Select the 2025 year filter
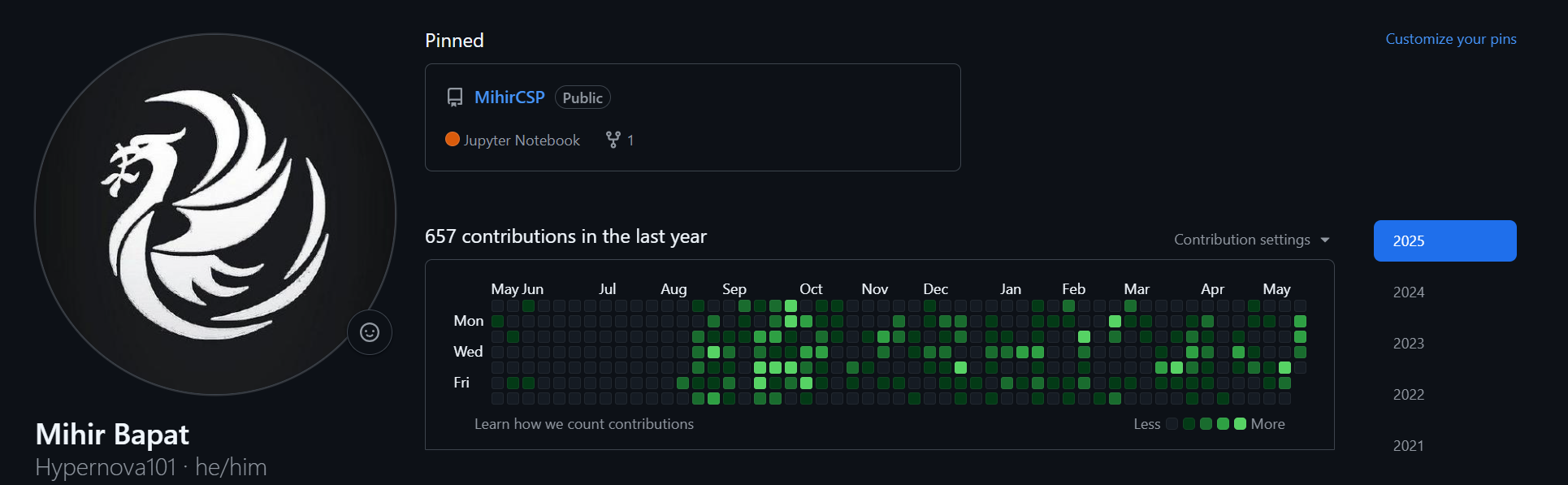 1445,240
